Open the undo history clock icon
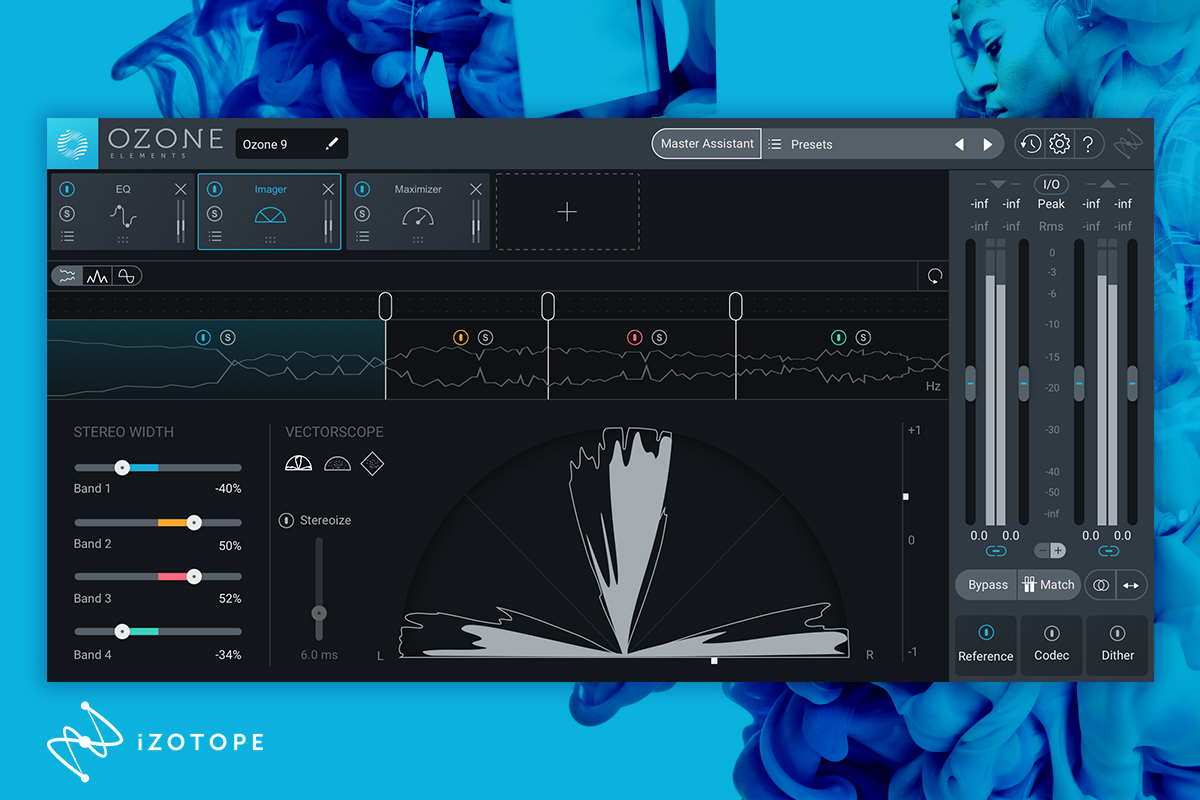 [x=1030, y=144]
